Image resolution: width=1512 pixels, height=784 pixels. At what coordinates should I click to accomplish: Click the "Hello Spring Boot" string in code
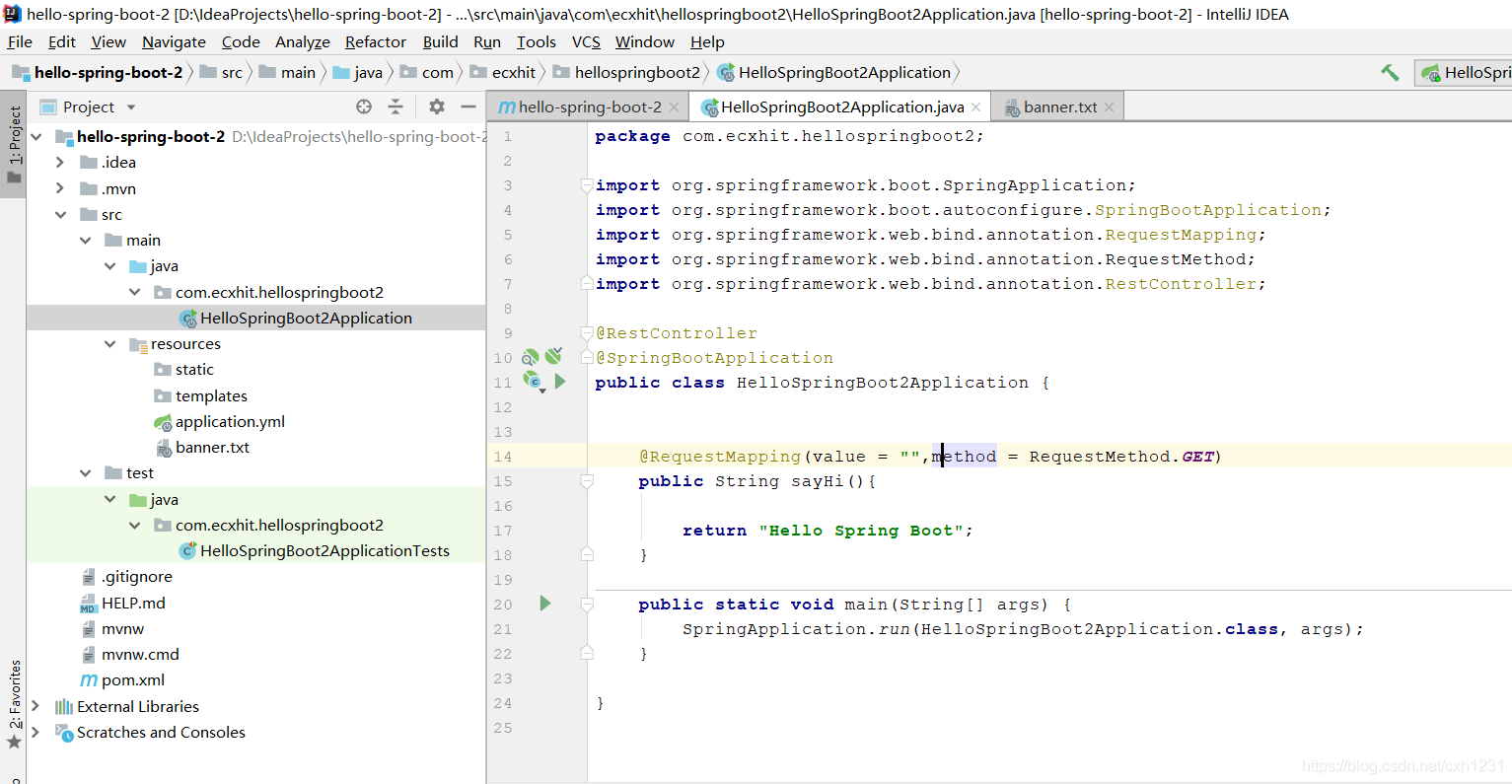[862, 531]
